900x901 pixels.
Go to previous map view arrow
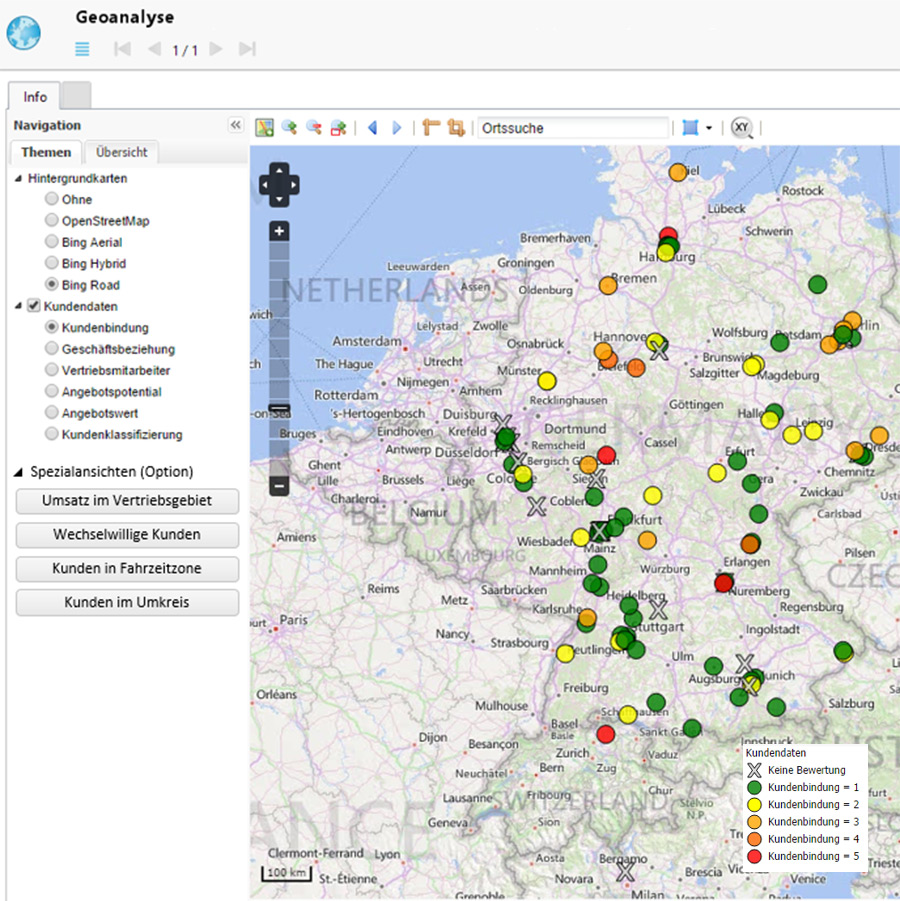click(373, 128)
